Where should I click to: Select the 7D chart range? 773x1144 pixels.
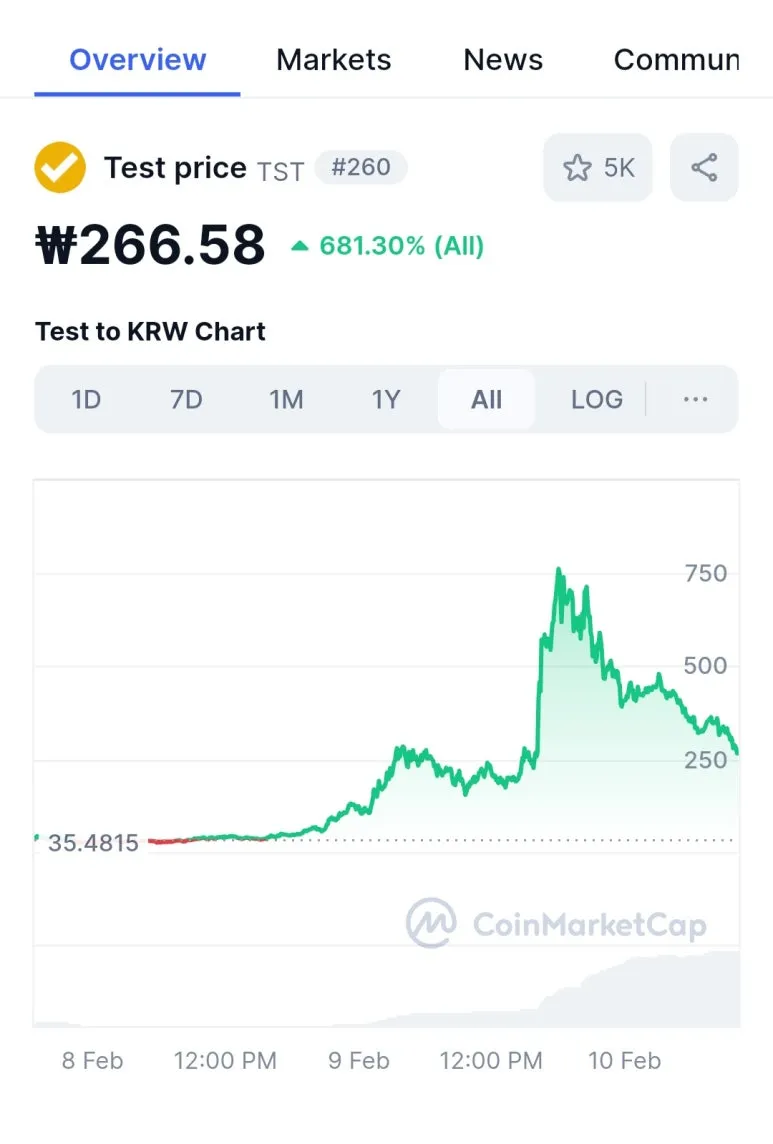pyautogui.click(x=186, y=399)
